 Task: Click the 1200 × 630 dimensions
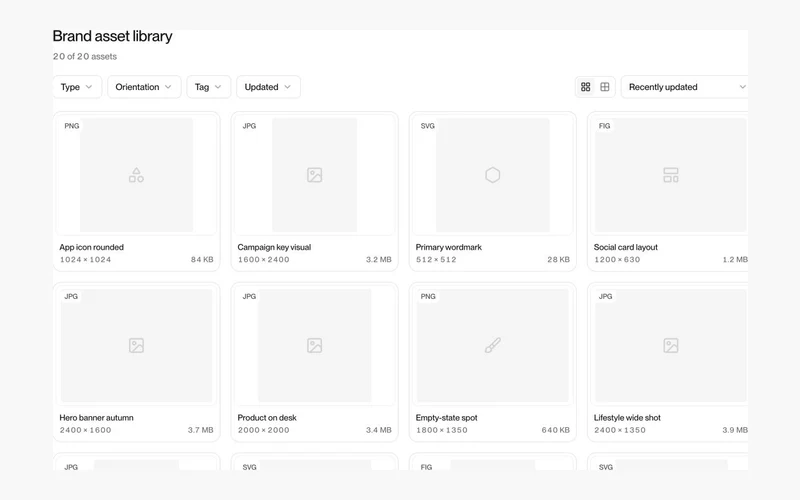[x=617, y=260]
